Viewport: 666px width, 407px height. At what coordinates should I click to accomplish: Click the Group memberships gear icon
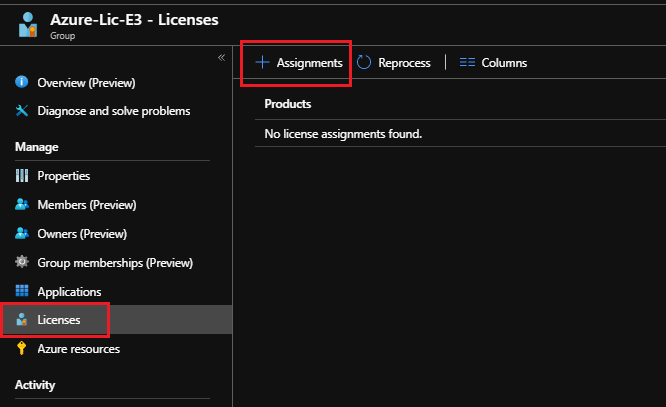tap(21, 262)
